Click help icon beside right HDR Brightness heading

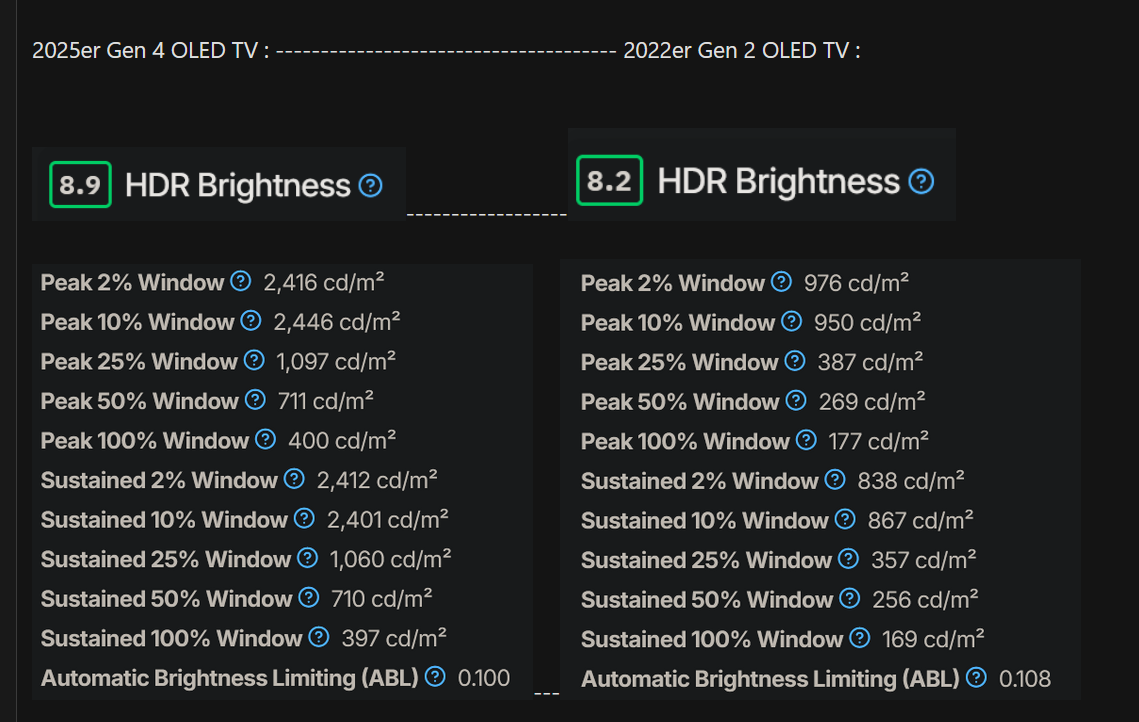921,182
